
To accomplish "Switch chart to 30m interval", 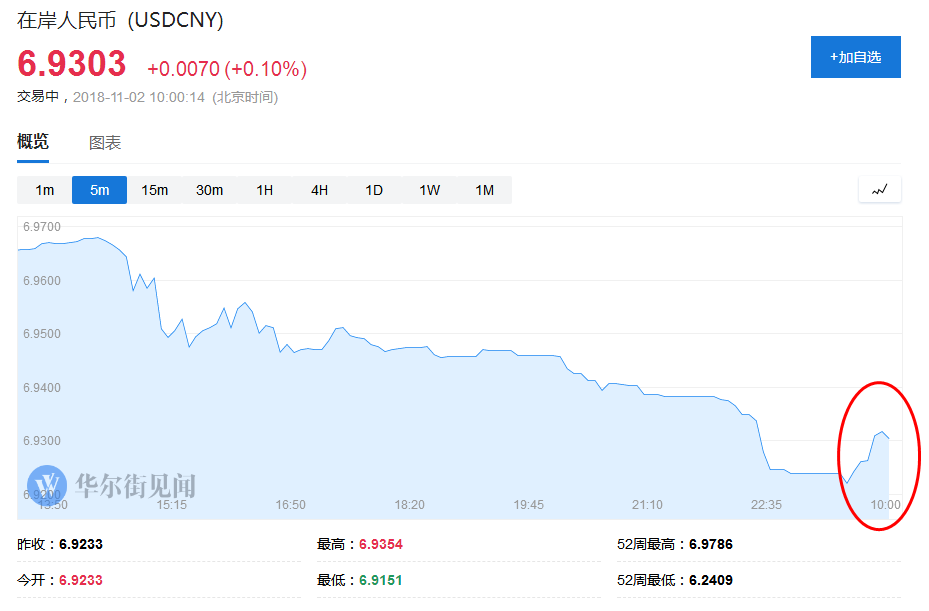I will pyautogui.click(x=209, y=190).
